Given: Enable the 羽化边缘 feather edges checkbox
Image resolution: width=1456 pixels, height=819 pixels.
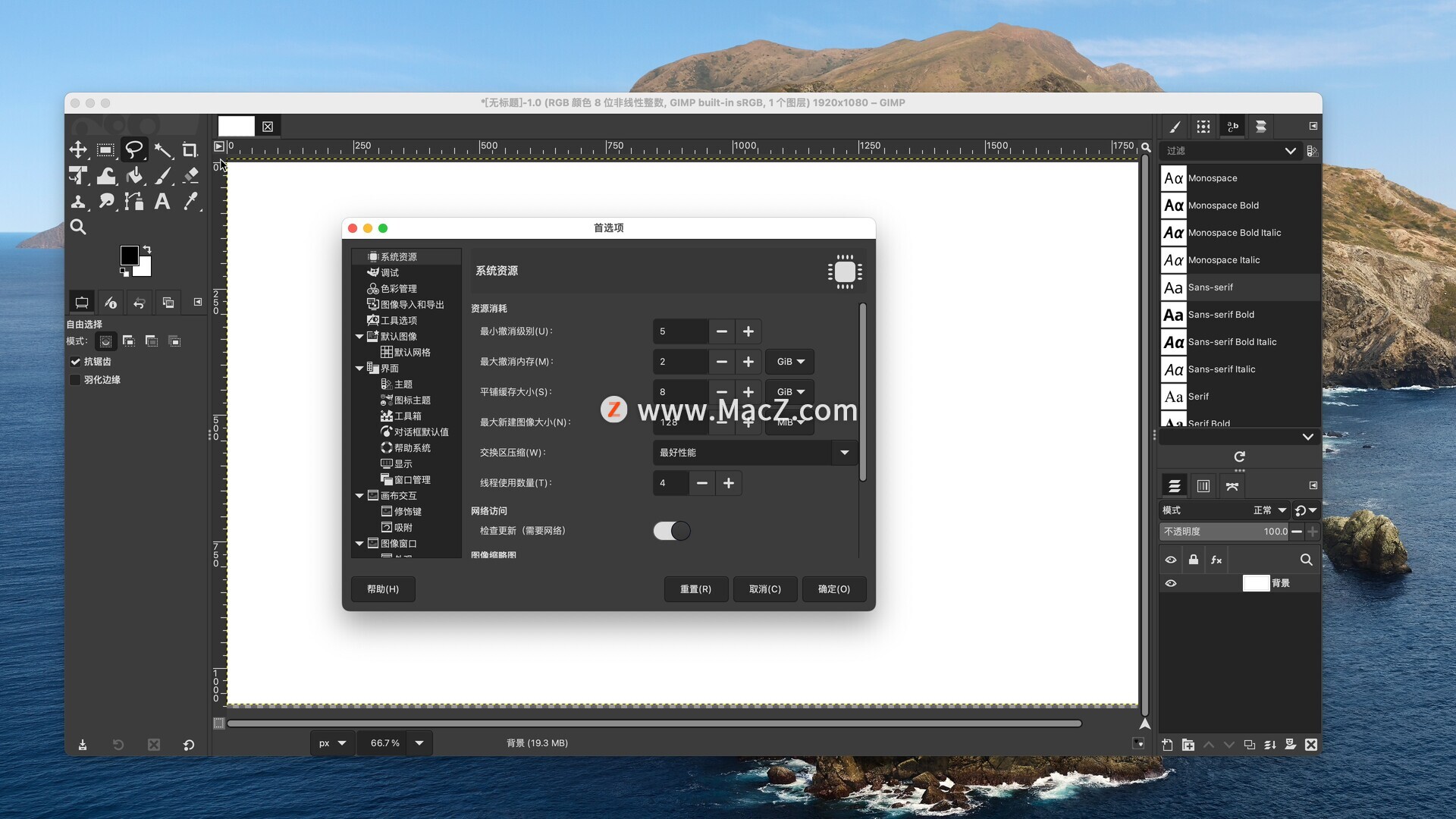Looking at the screenshot, I should [75, 380].
